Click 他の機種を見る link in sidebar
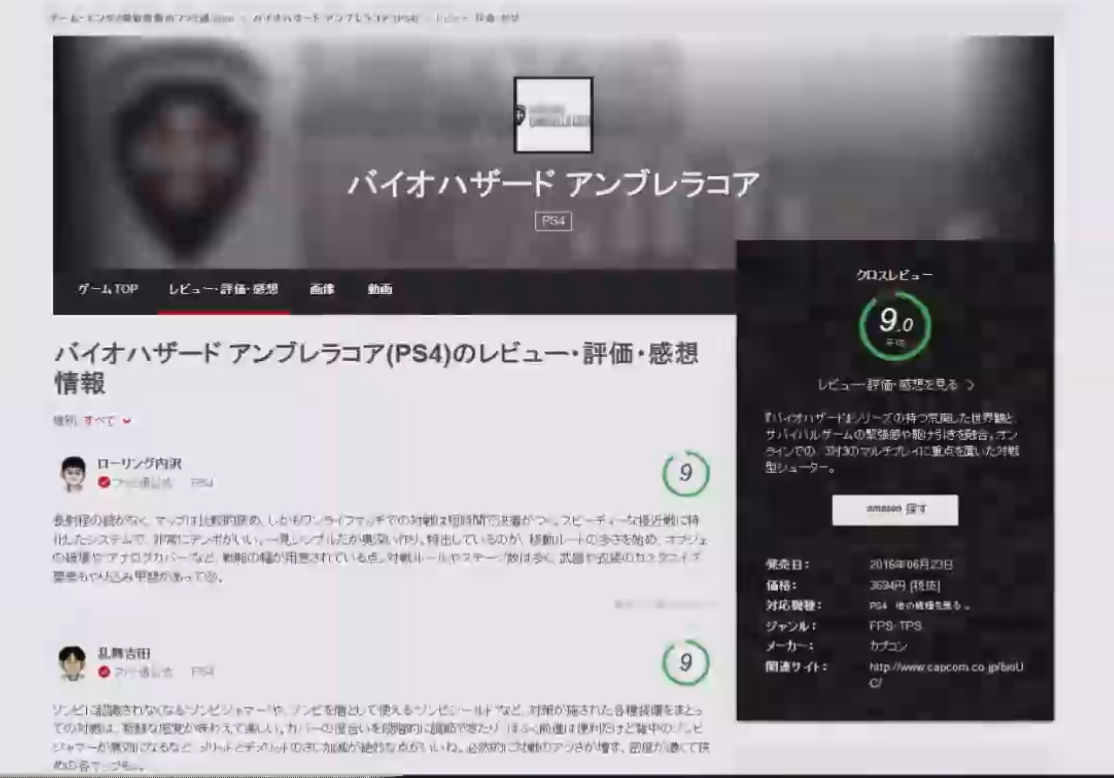 [x=931, y=605]
